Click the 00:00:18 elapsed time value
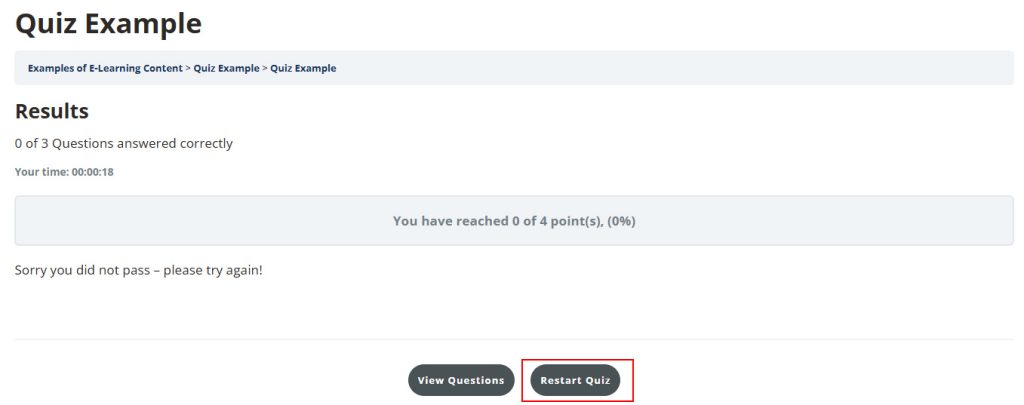 pos(92,172)
